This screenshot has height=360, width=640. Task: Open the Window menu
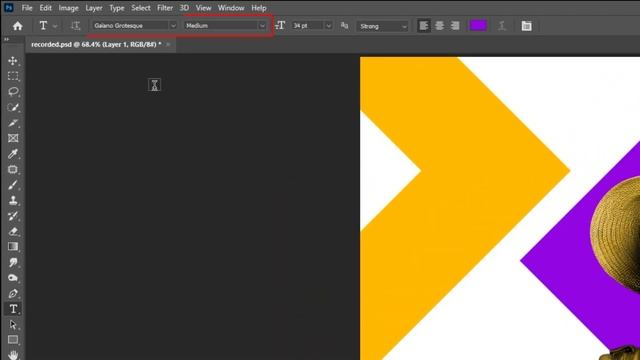(231, 8)
